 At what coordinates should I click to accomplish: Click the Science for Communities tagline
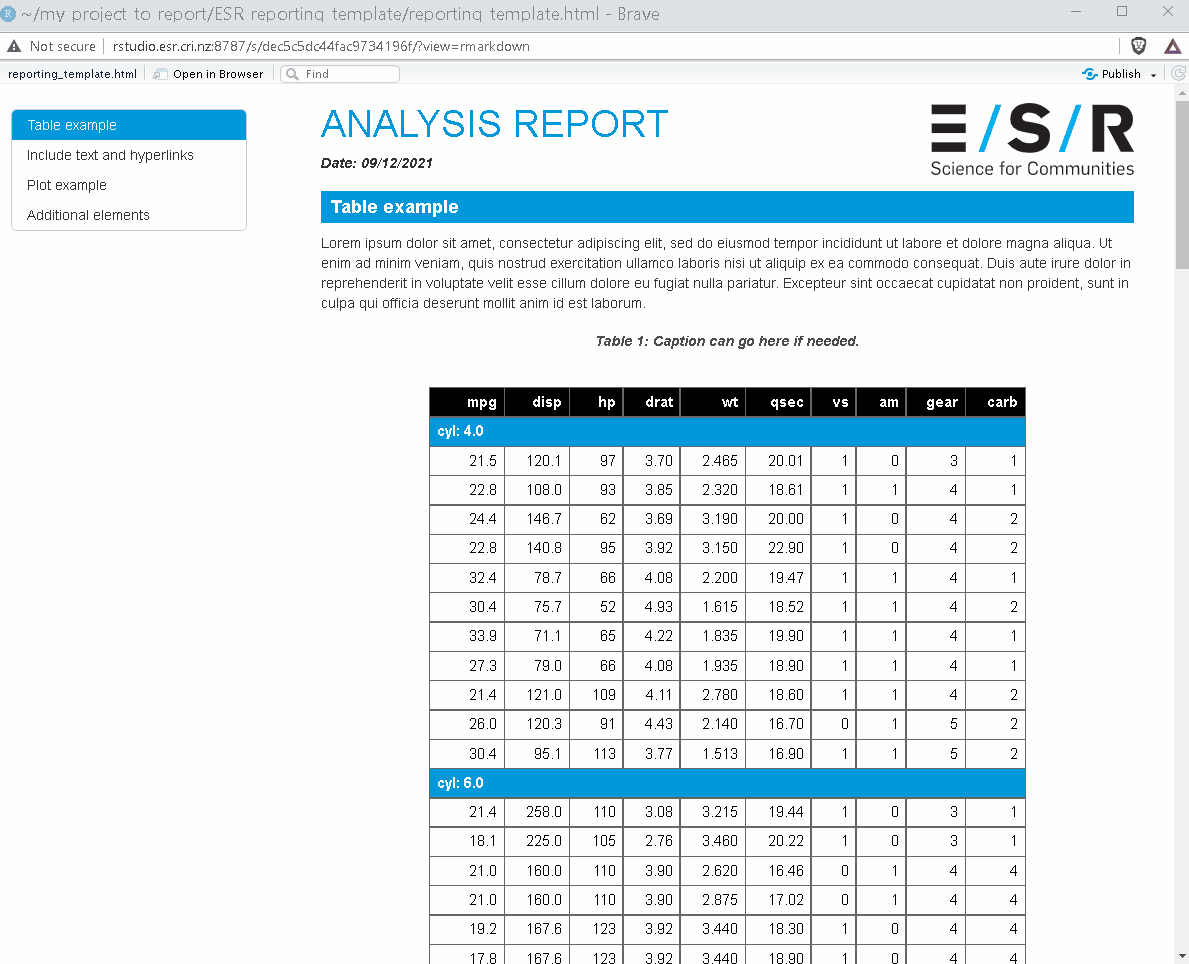(1032, 168)
